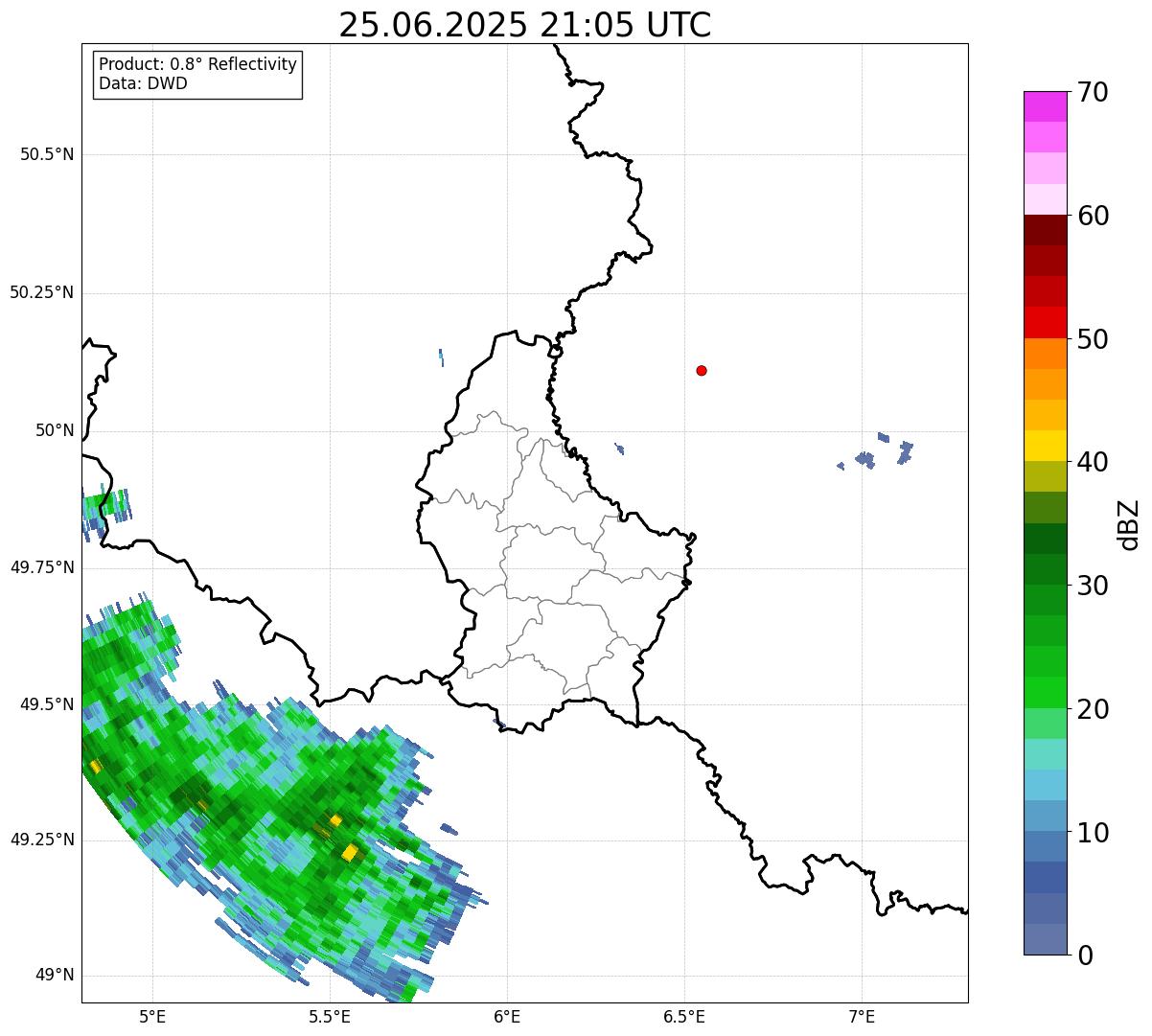Click the 49°N latitude label
1152x1036 pixels.
(55, 976)
